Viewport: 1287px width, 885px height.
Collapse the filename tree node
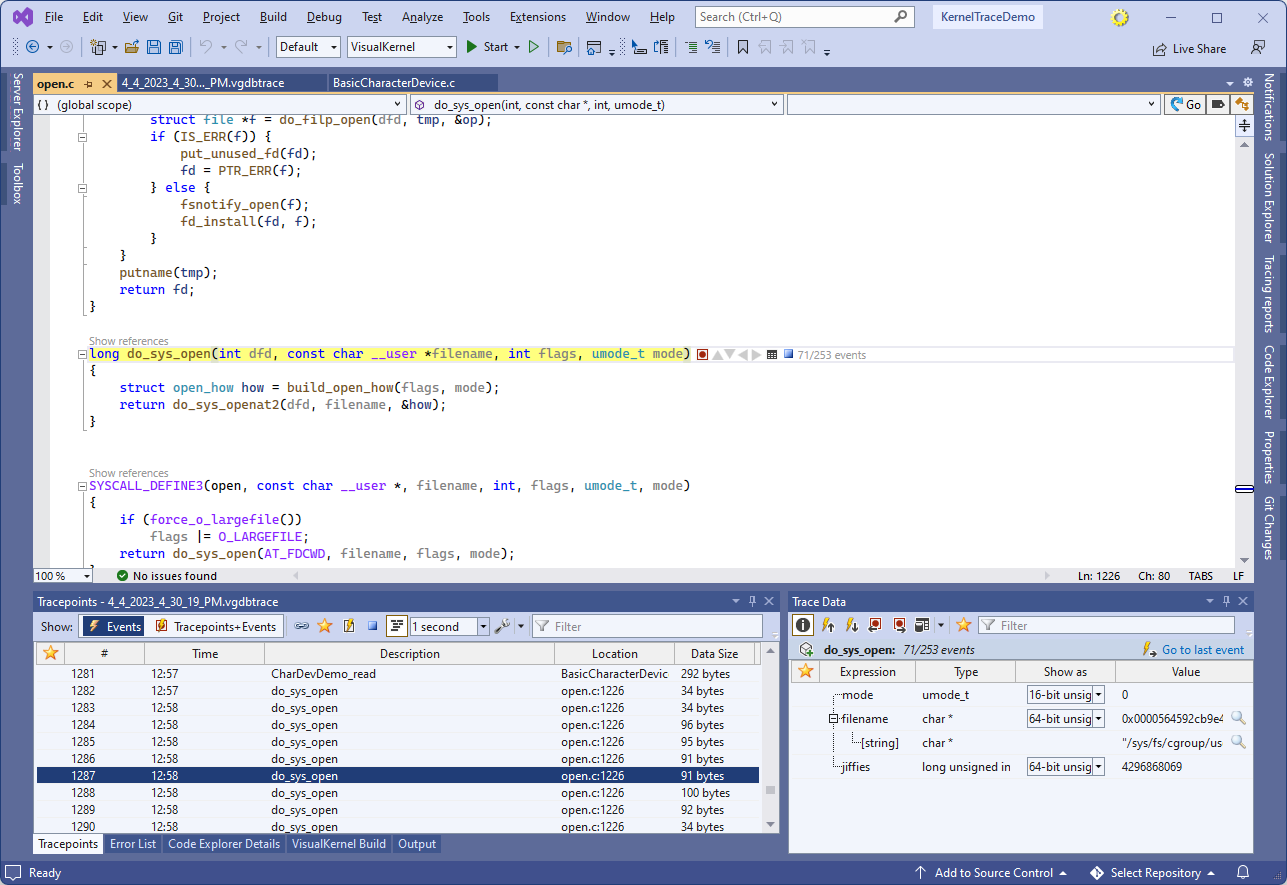(833, 719)
